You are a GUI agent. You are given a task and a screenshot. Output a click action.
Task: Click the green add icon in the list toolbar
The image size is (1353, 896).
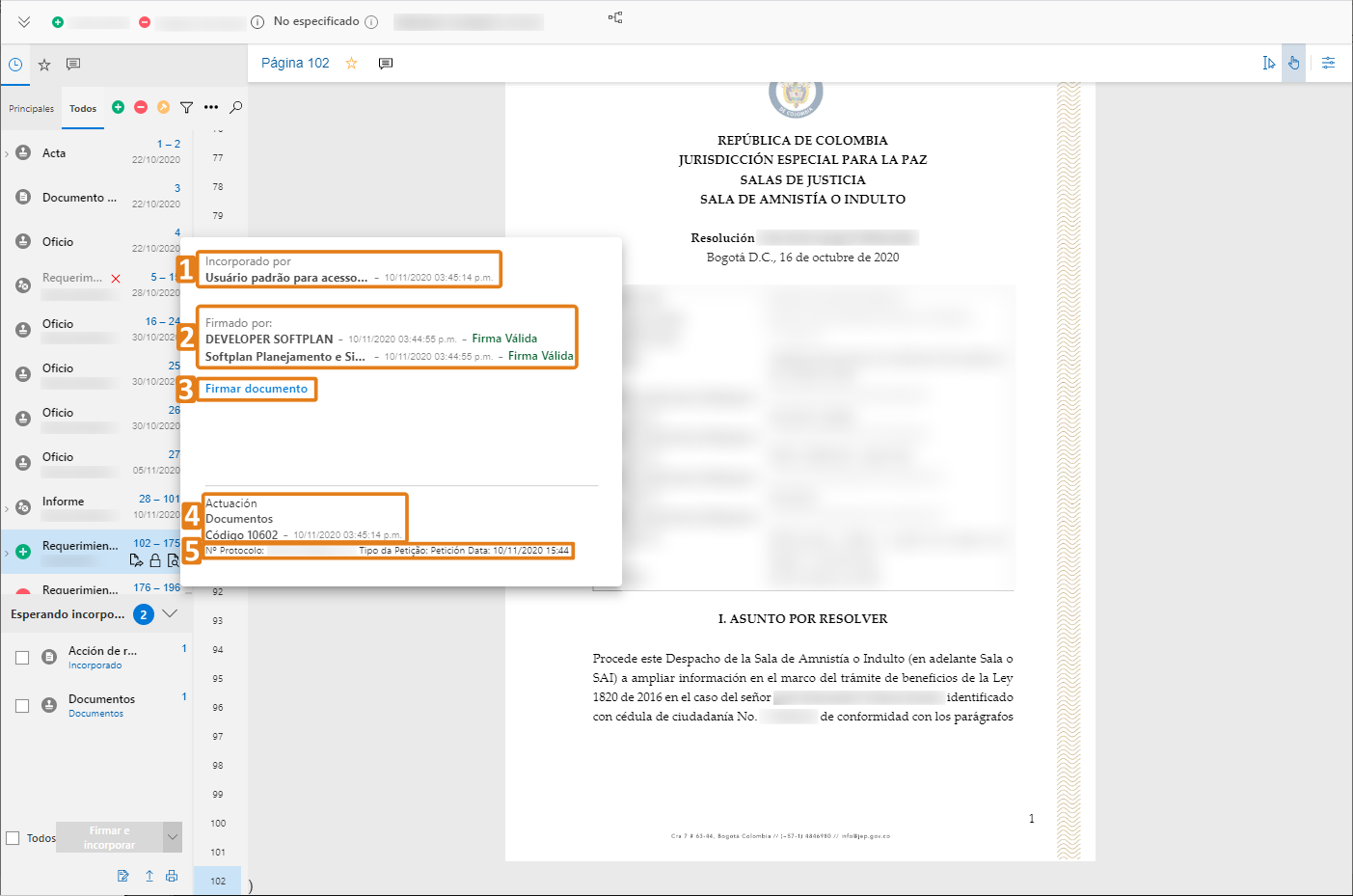click(x=118, y=107)
